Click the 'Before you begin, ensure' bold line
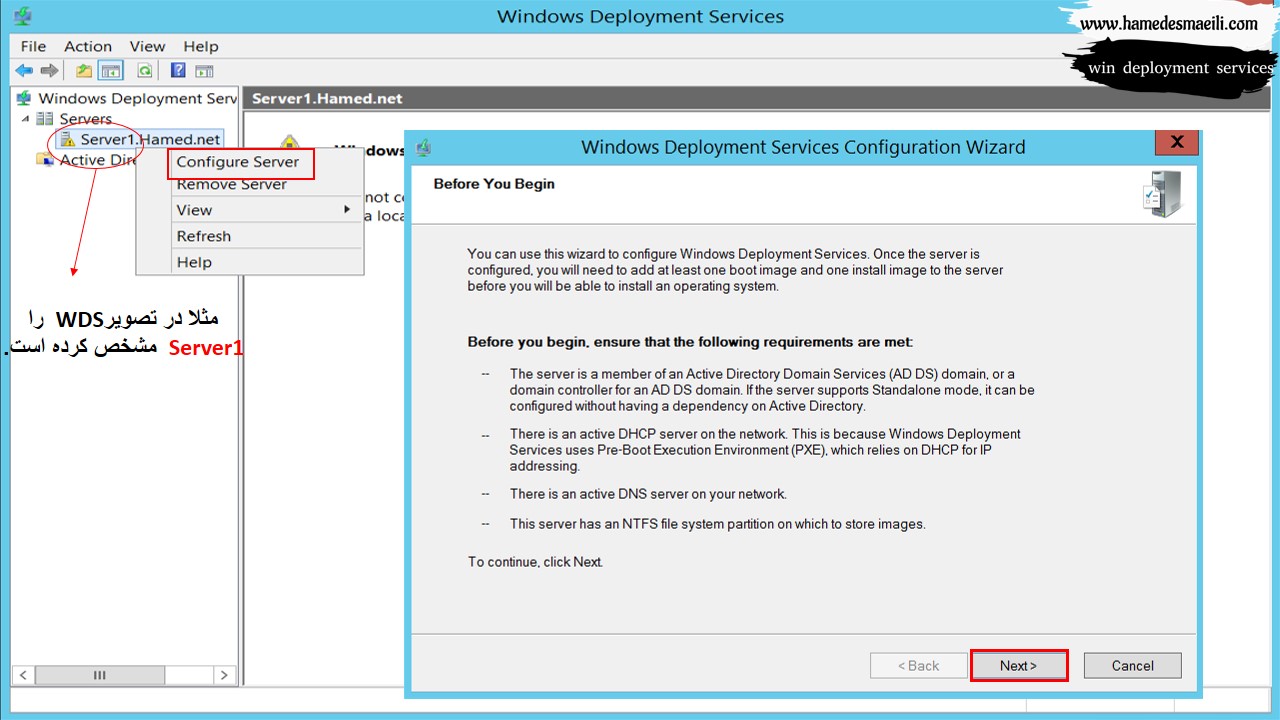Image resolution: width=1280 pixels, height=720 pixels. (690, 342)
